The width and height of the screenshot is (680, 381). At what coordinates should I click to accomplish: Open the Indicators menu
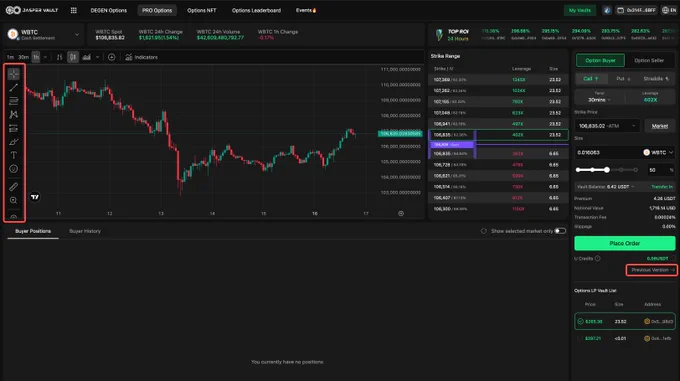pyautogui.click(x=141, y=57)
